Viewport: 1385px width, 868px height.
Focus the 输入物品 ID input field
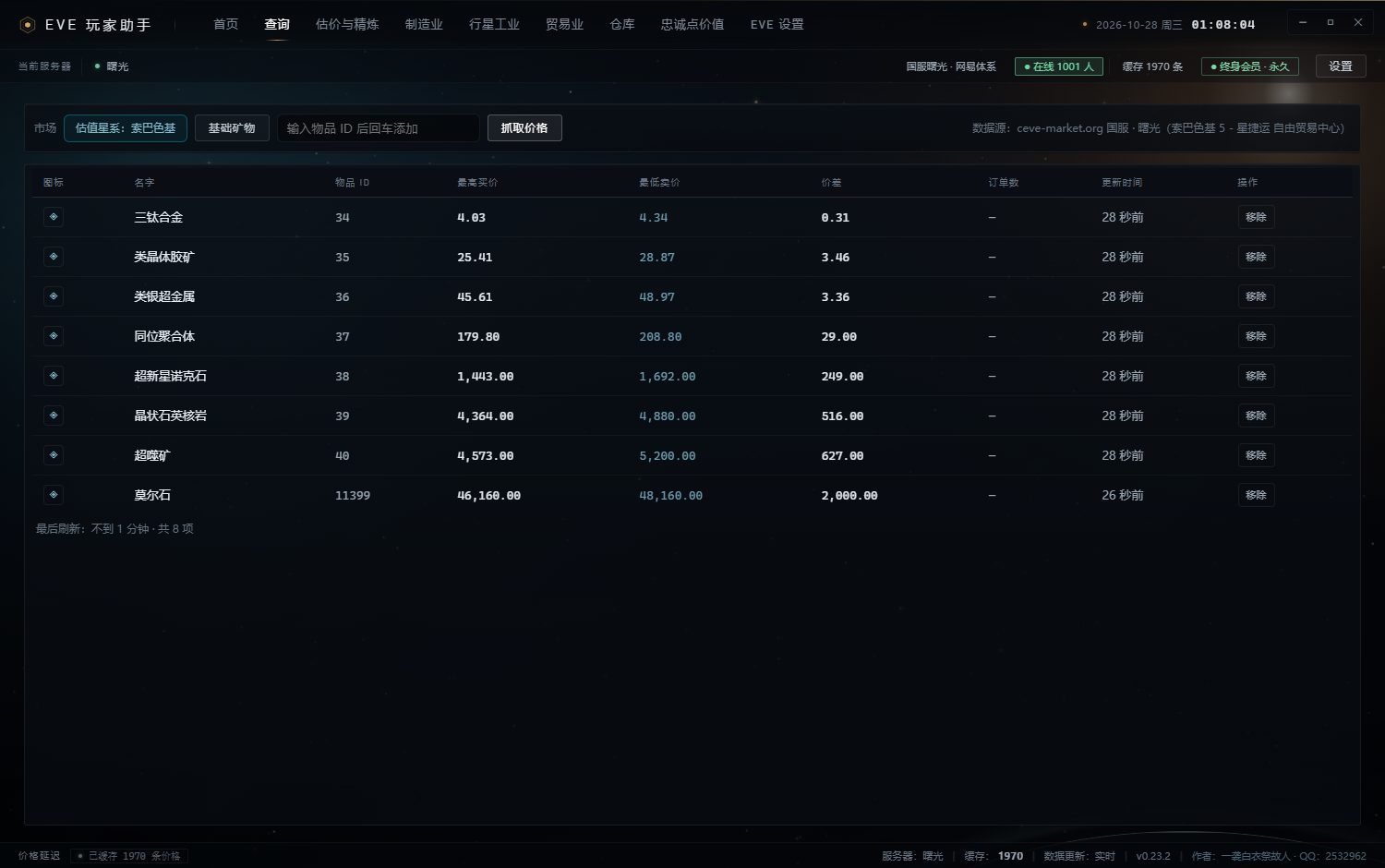(379, 128)
